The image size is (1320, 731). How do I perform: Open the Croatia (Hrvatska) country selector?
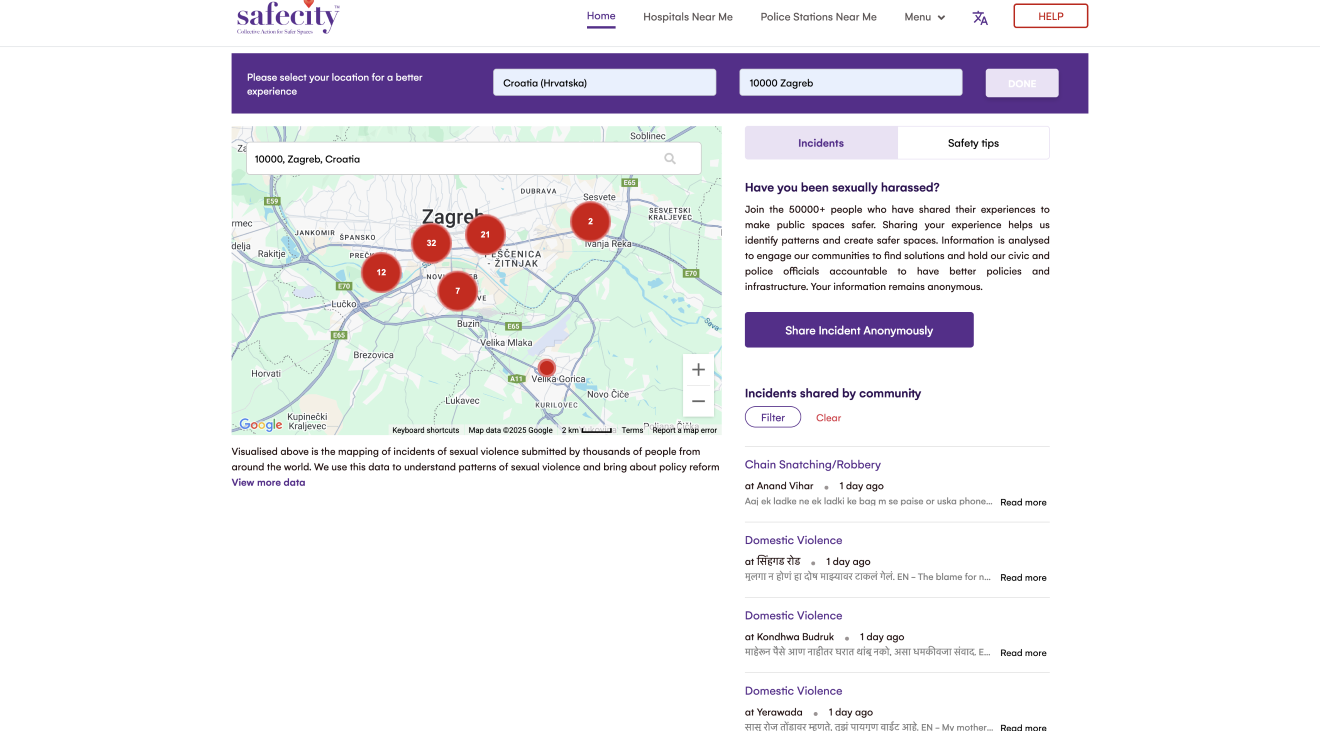(604, 83)
